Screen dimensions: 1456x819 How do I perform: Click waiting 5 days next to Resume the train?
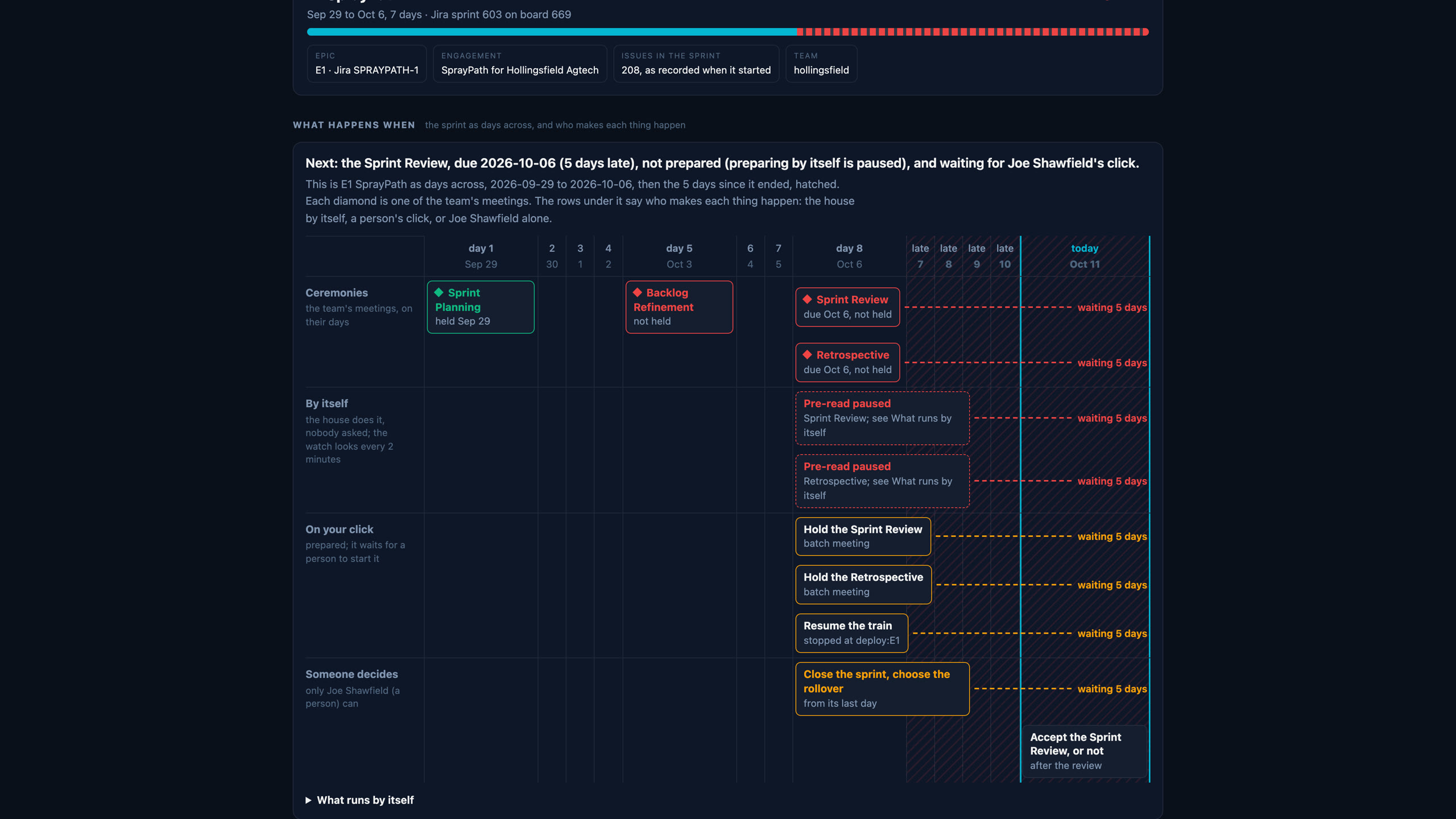[1112, 633]
